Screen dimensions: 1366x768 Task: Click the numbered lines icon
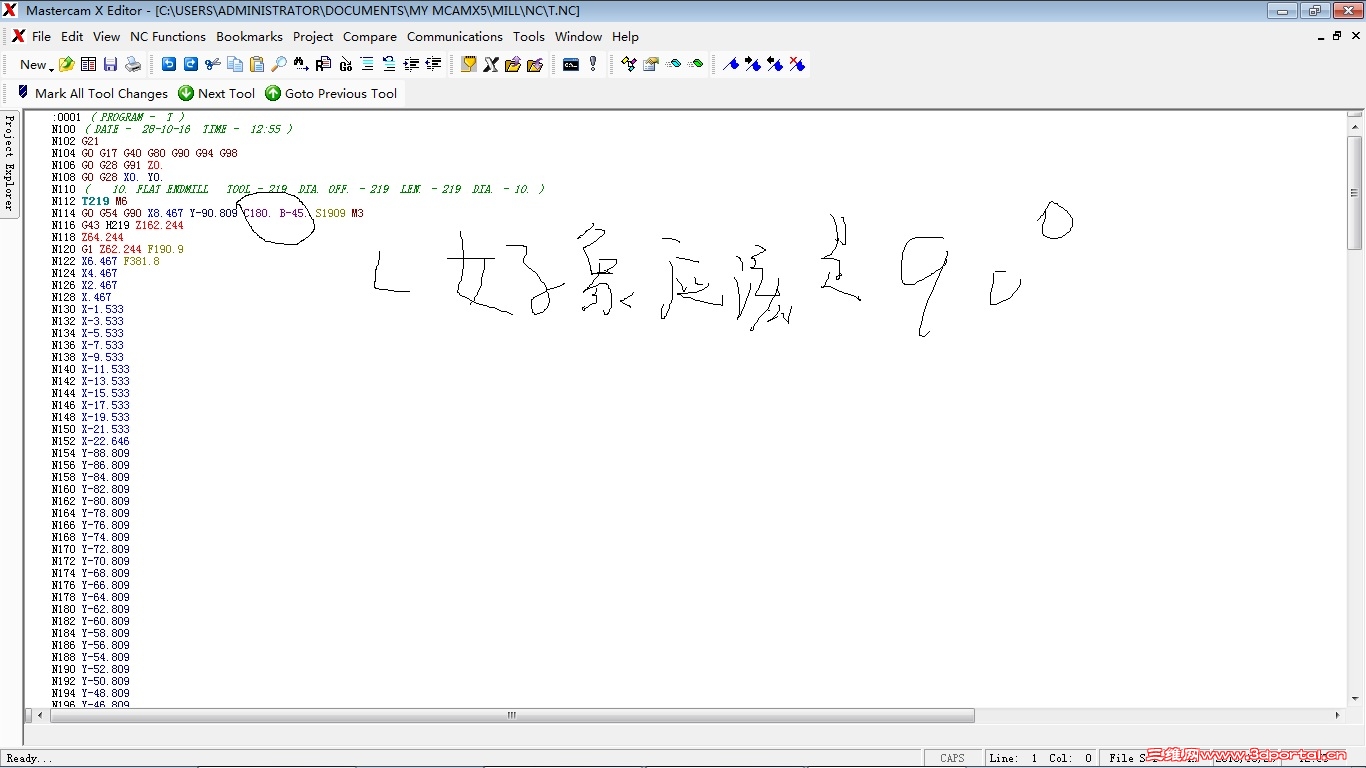(x=389, y=64)
